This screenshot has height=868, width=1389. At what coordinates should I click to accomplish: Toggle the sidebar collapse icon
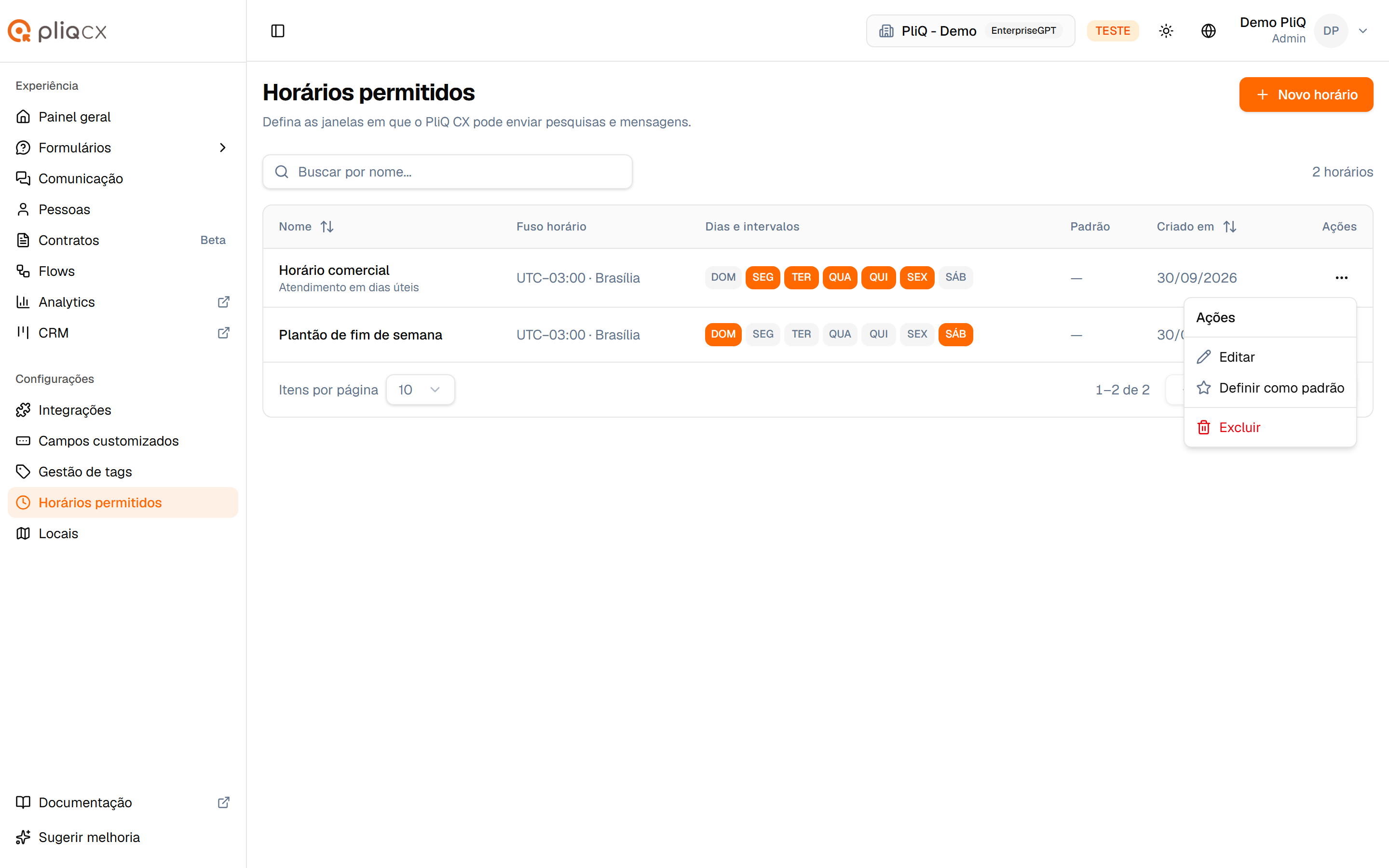click(278, 30)
